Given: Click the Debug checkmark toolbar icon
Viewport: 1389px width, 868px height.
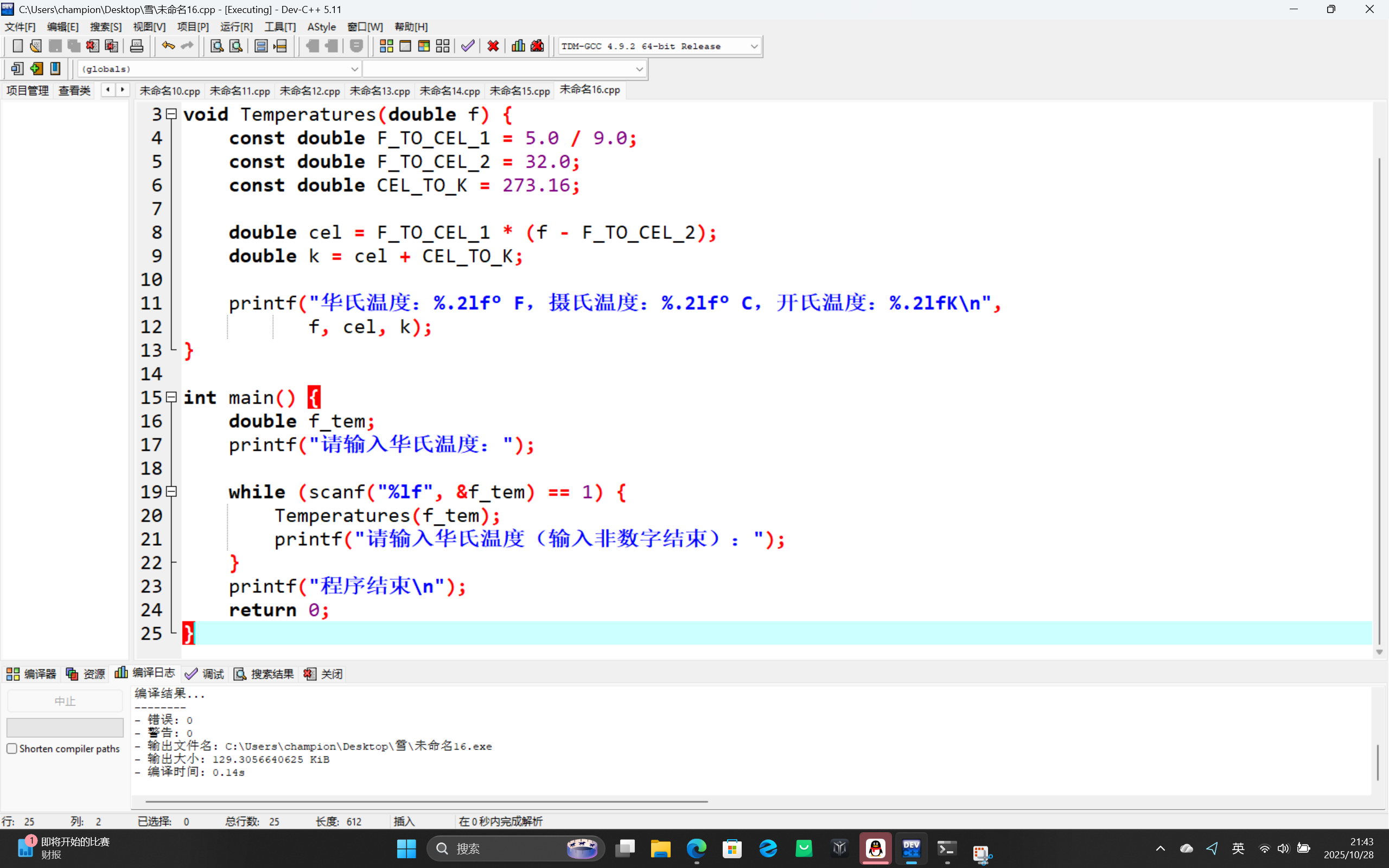Looking at the screenshot, I should coord(468,46).
